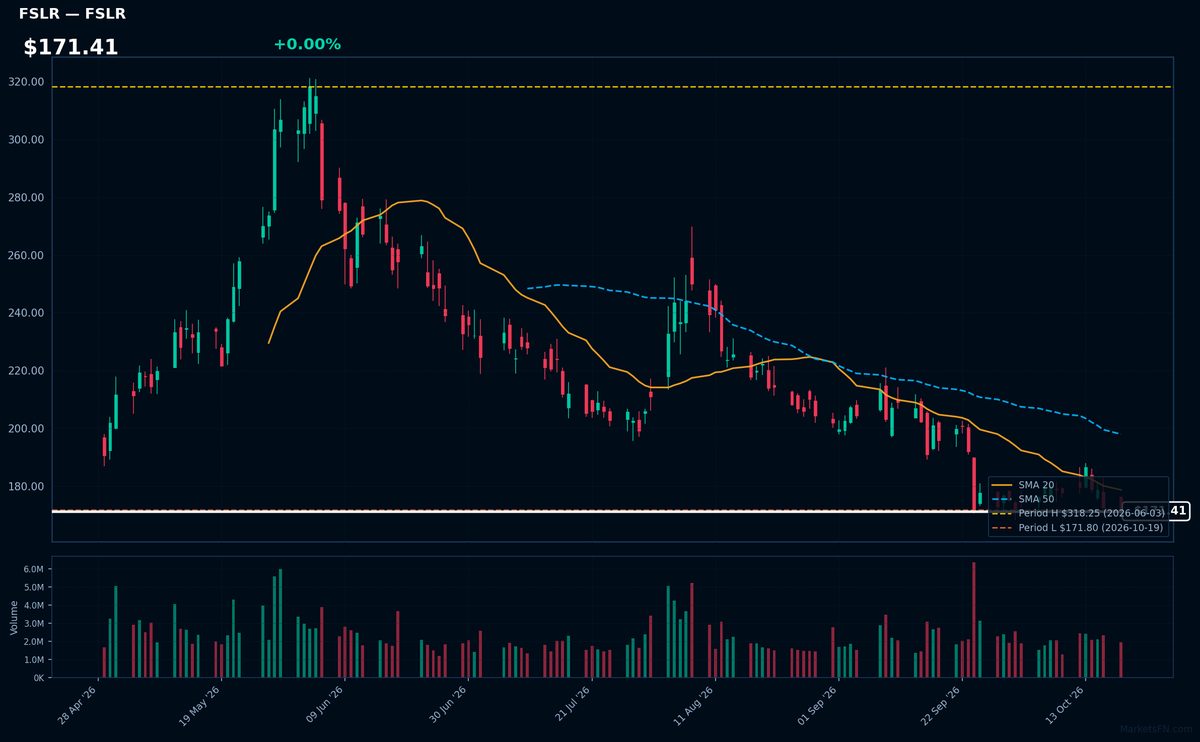
Task: Click the 21 Jul '26 date label
Action: [574, 704]
